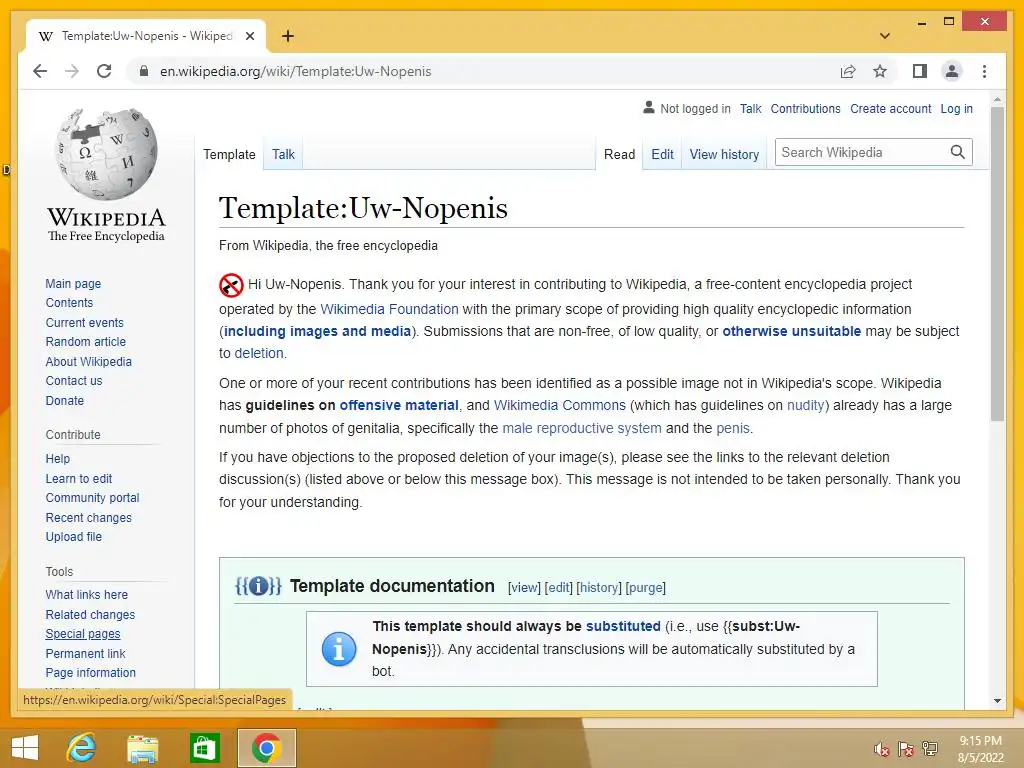Open the View history tab
Viewport: 1024px width, 768px height.
(x=724, y=155)
